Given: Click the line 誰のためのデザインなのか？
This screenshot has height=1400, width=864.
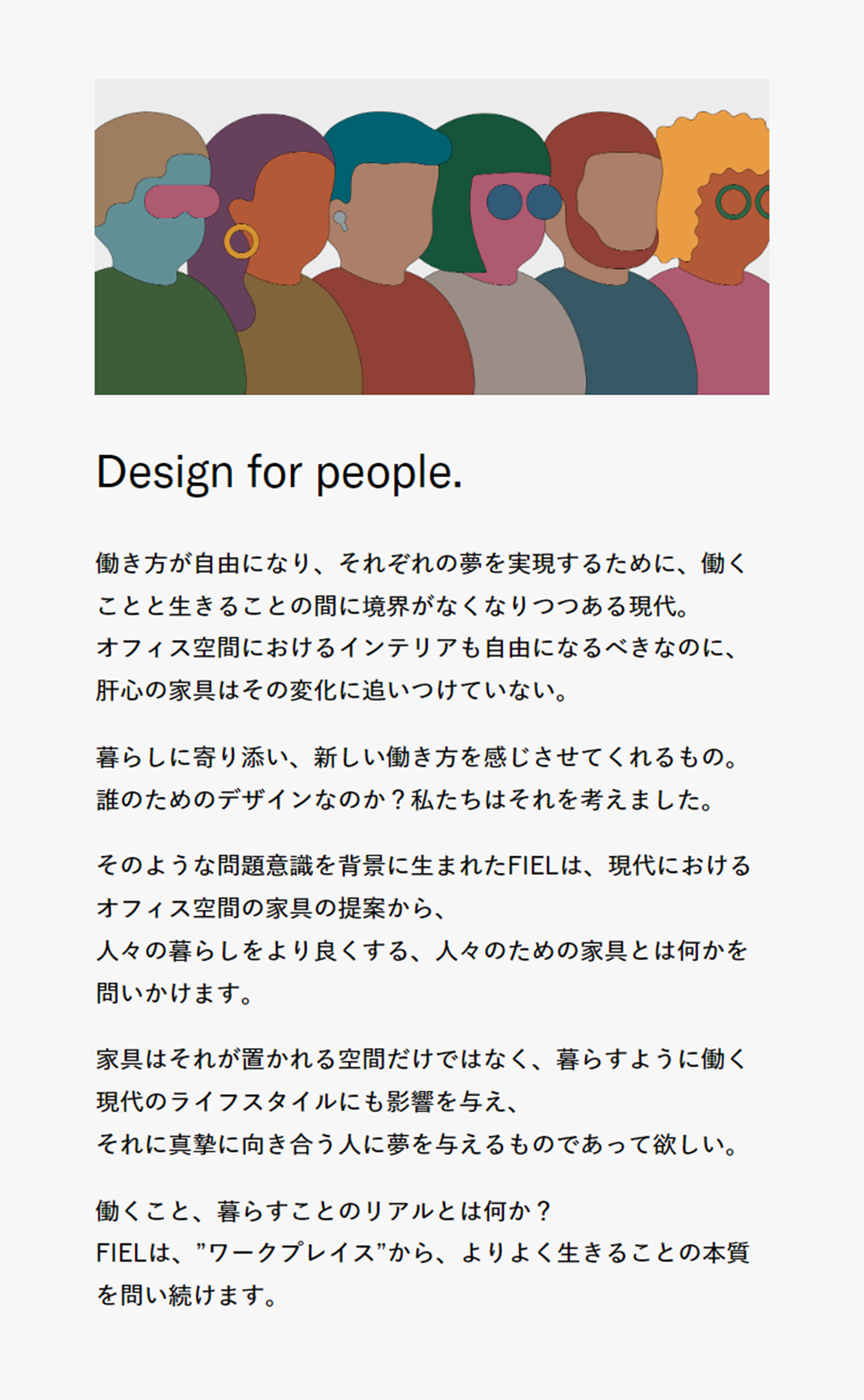Looking at the screenshot, I should 404,800.
